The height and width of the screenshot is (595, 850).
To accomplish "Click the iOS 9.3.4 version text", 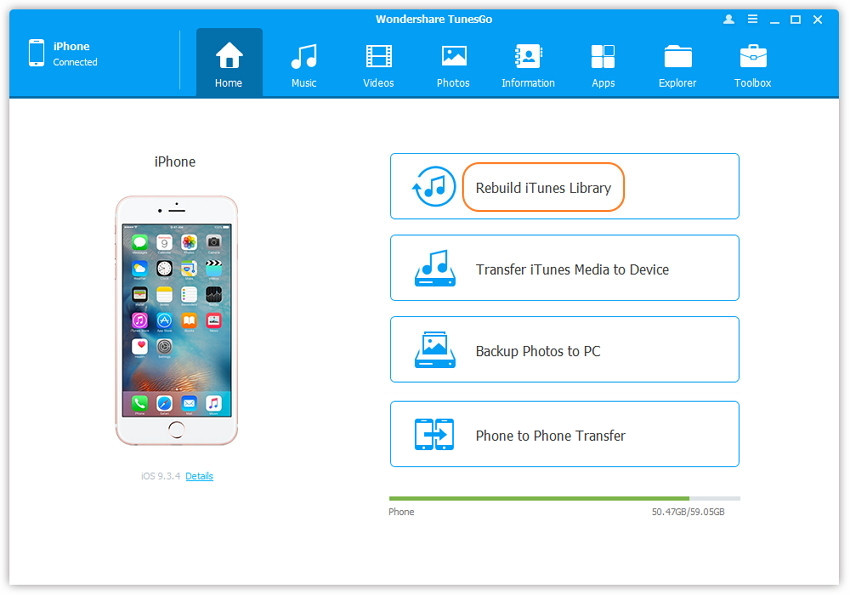I will tap(160, 476).
